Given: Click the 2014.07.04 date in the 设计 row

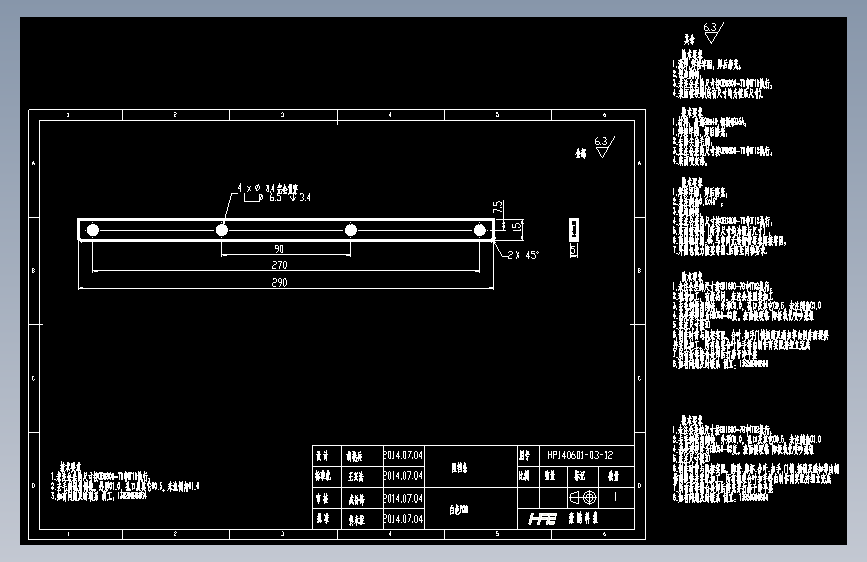Looking at the screenshot, I should [404, 455].
